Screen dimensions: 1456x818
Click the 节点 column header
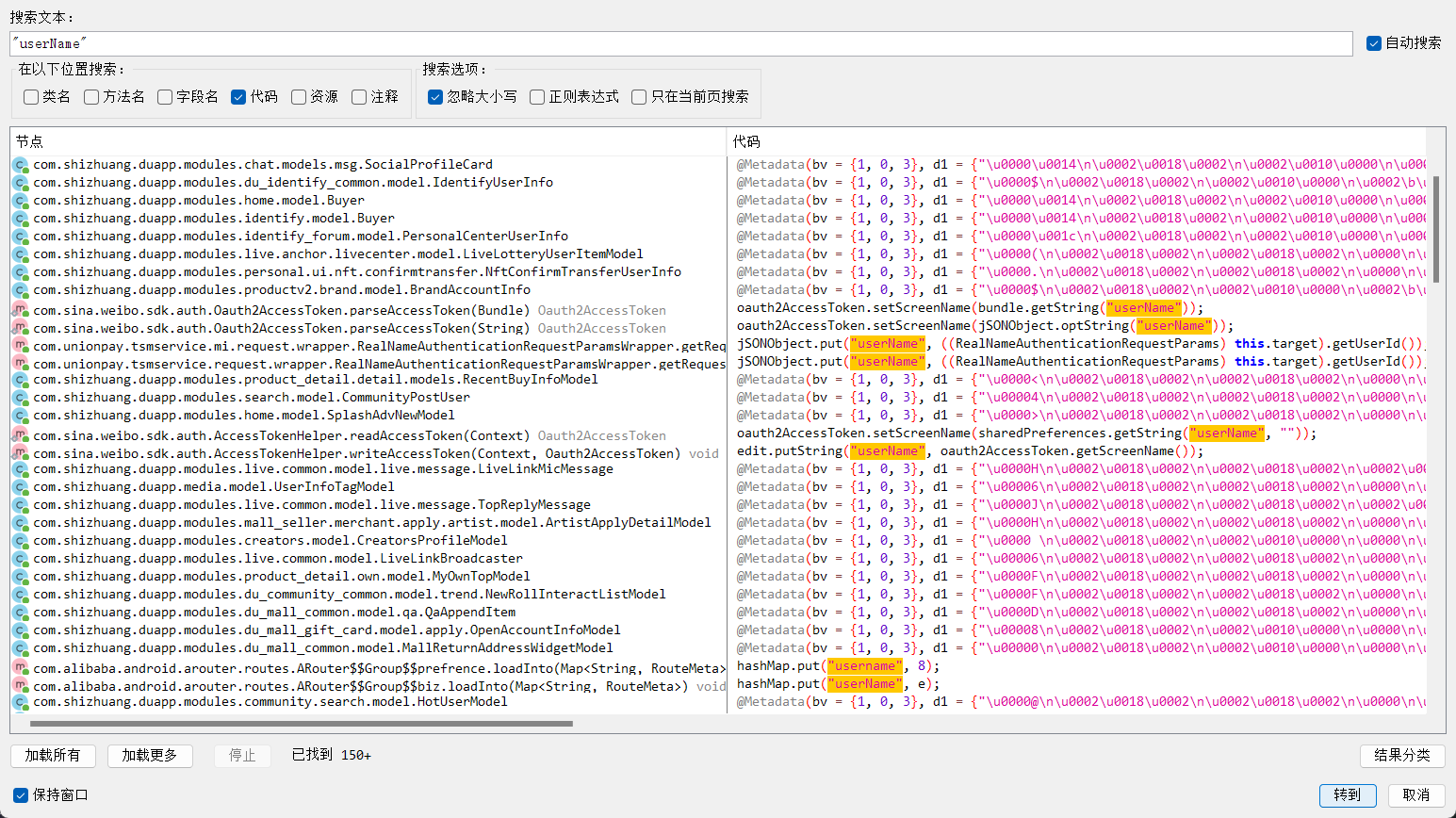click(x=368, y=141)
